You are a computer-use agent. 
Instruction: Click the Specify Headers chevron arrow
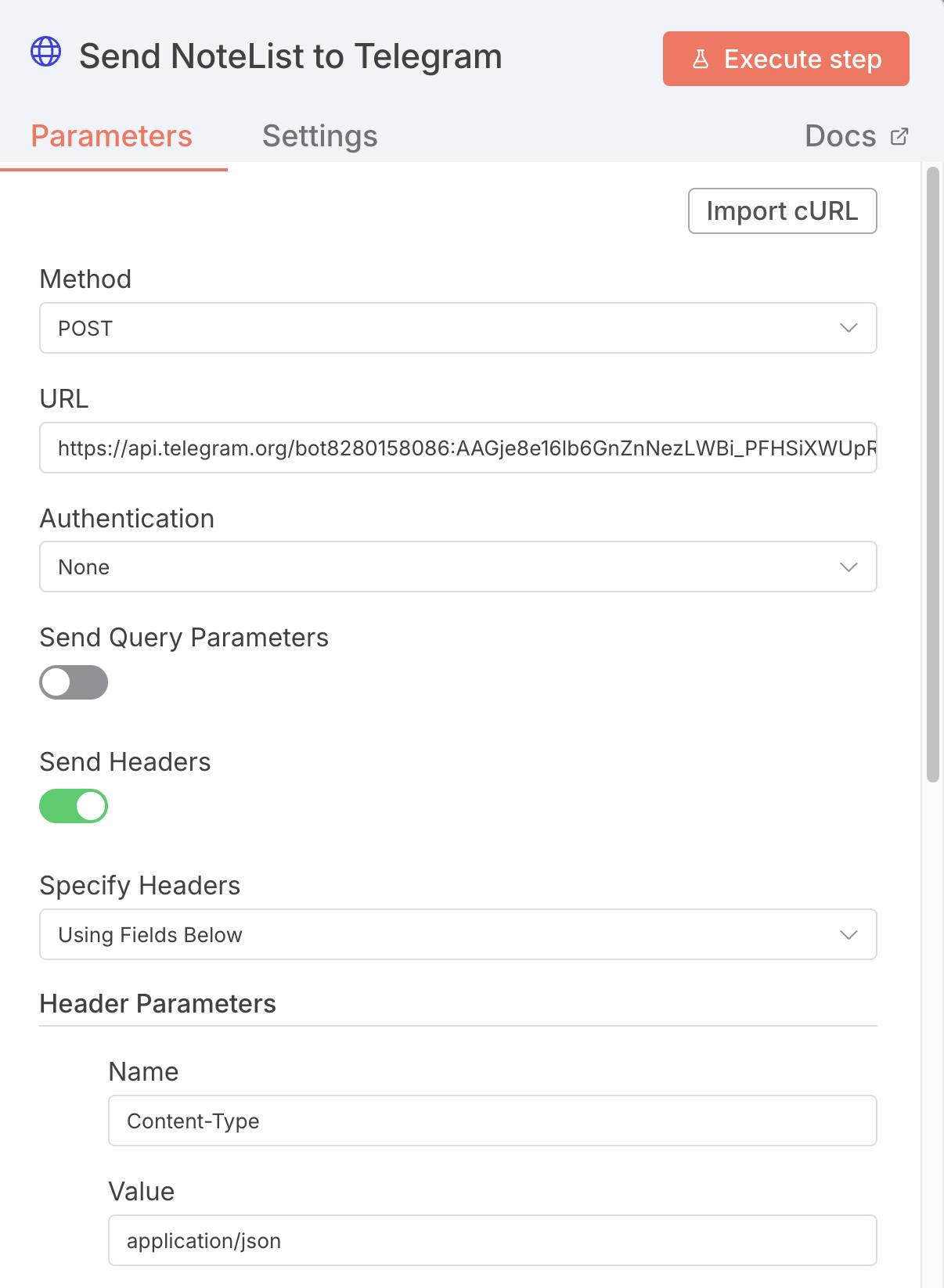coord(849,934)
